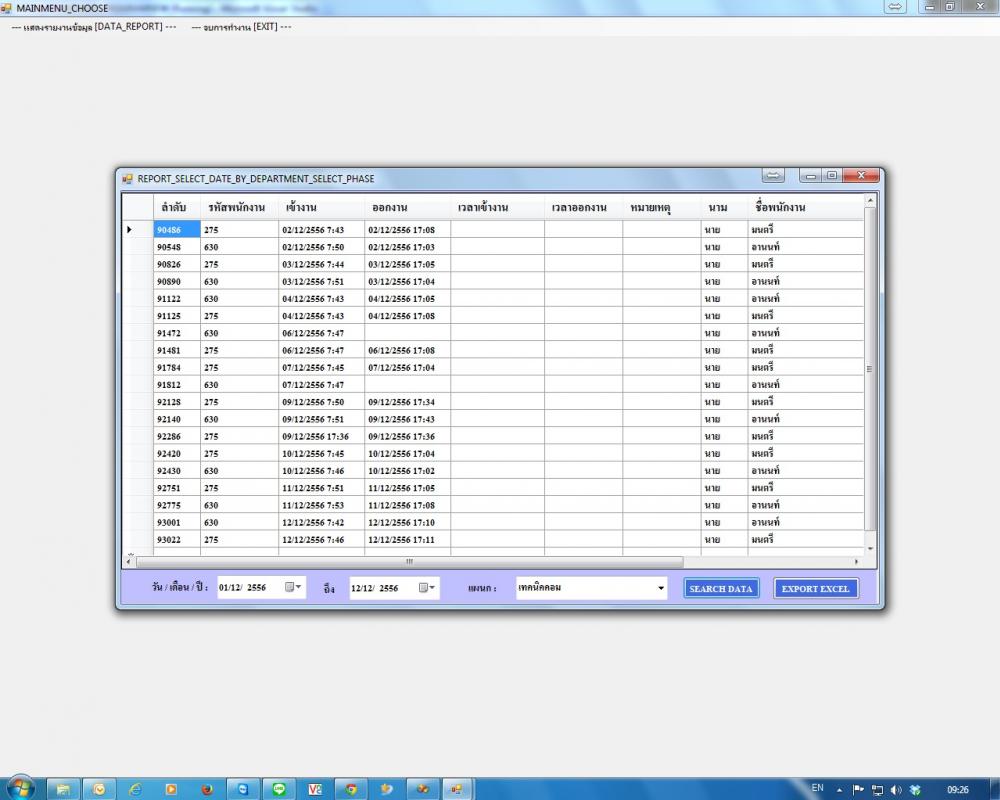Screen dimensions: 1000x800
Task: Click the taskbar clock showing 09:26
Action: [x=957, y=790]
